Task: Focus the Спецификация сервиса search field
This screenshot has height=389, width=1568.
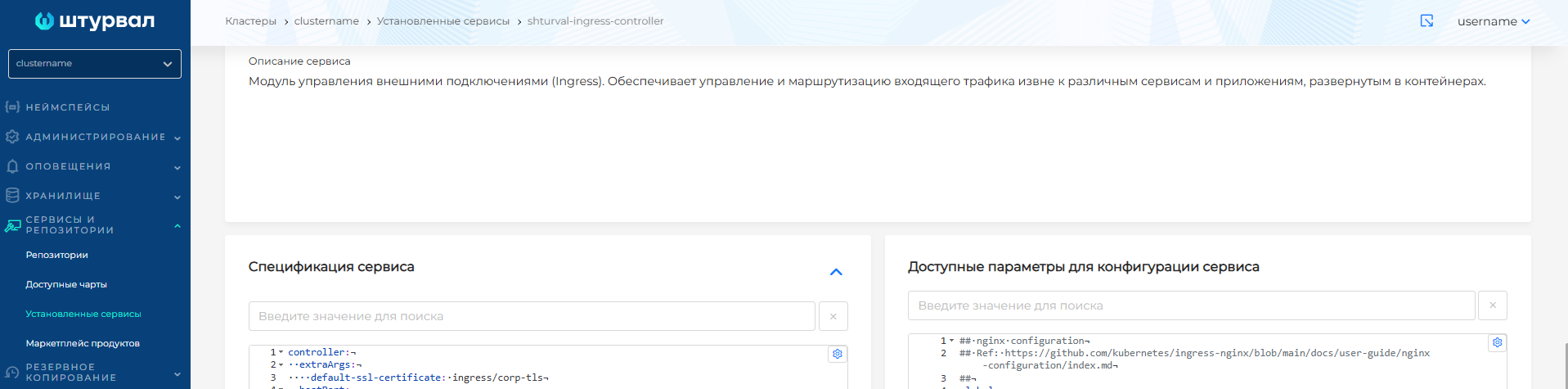Action: [532, 316]
